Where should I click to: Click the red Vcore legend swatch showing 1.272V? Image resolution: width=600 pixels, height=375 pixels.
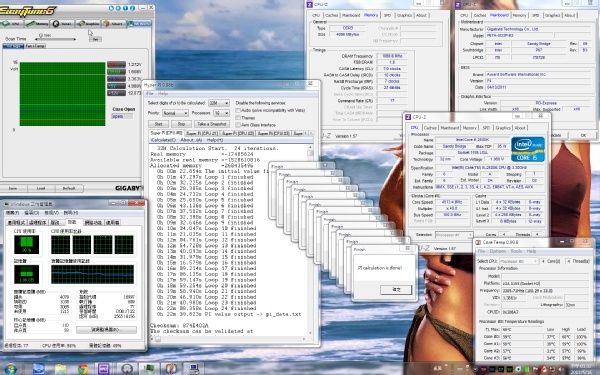(x=116, y=64)
